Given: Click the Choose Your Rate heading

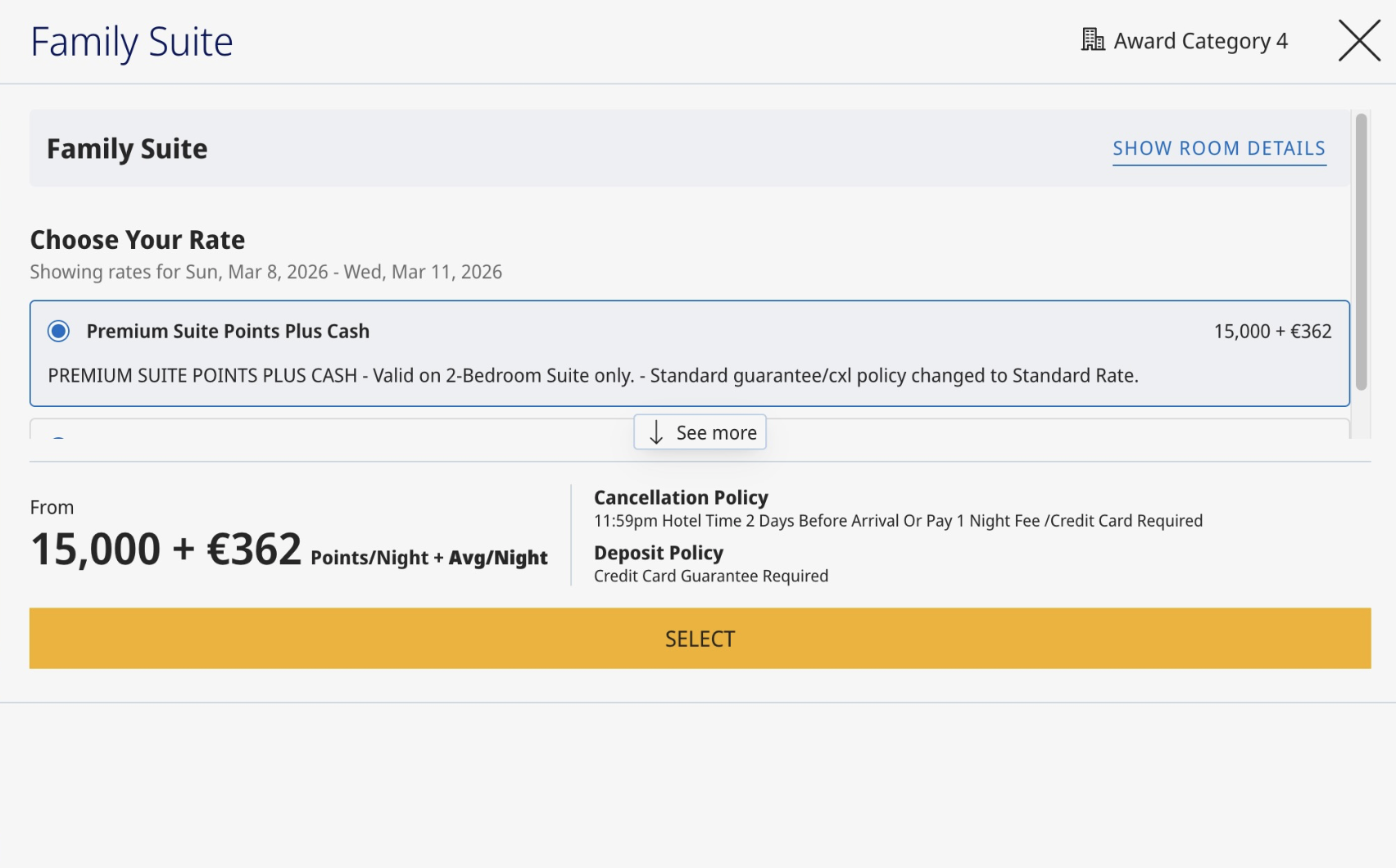Looking at the screenshot, I should [138, 240].
